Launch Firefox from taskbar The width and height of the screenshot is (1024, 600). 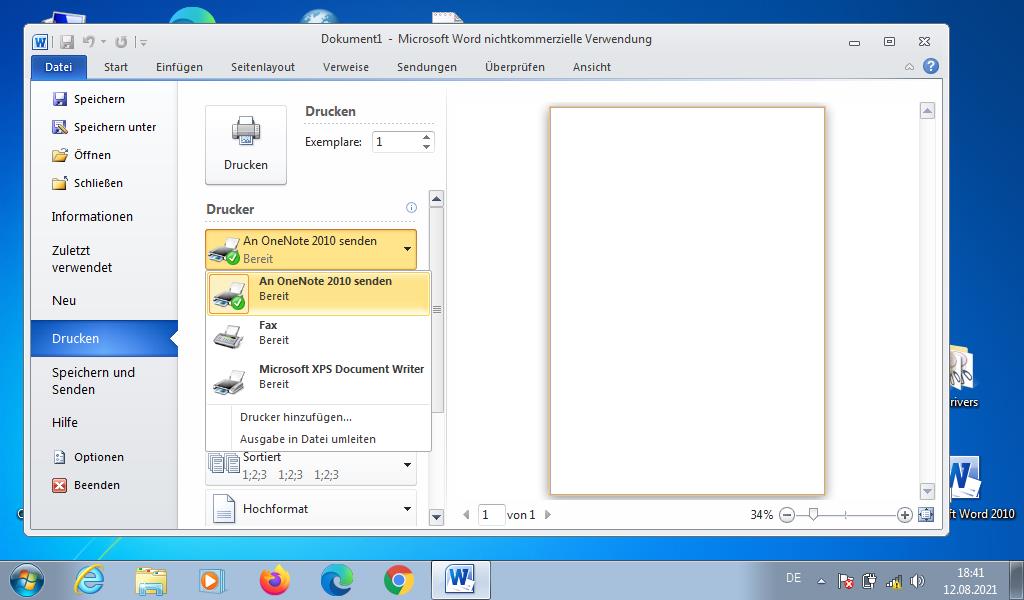pyautogui.click(x=274, y=580)
